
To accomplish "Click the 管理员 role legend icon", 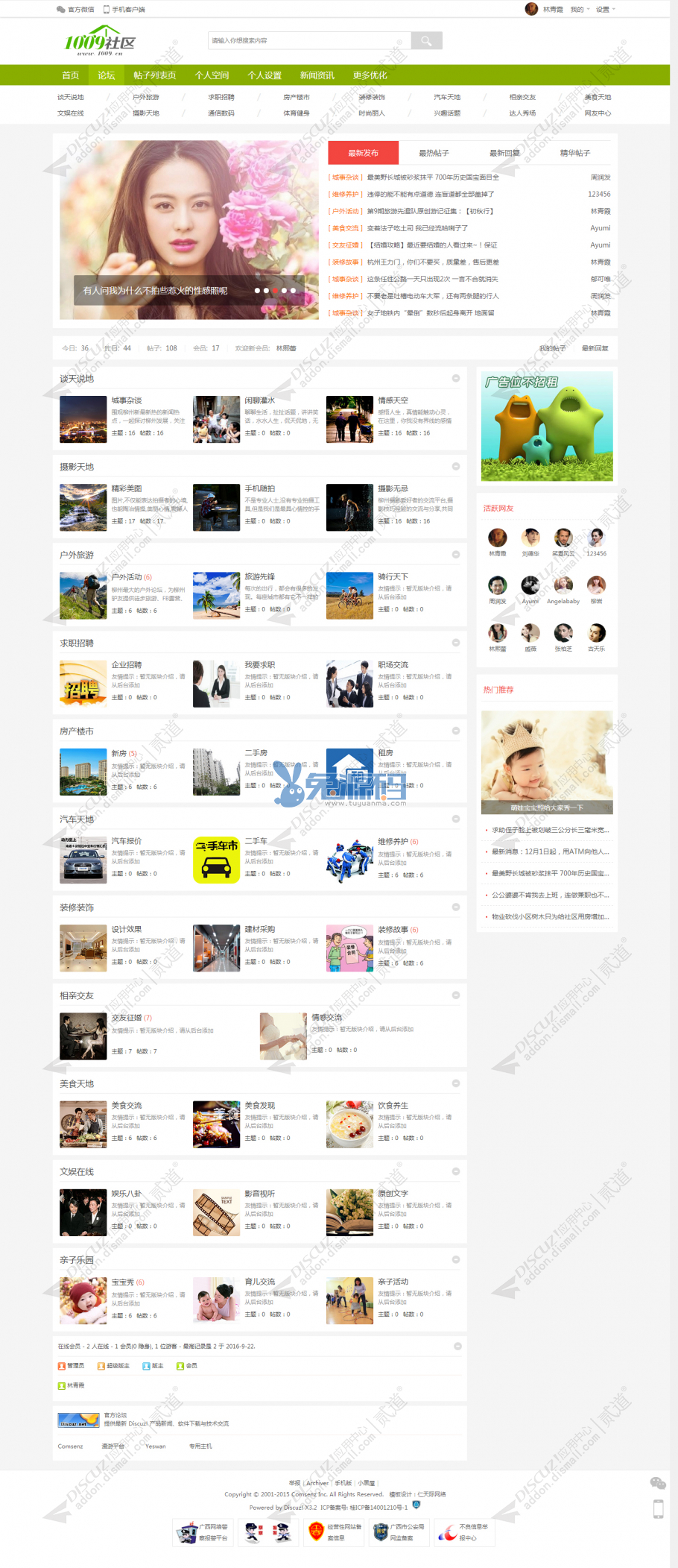I will click(x=62, y=1366).
